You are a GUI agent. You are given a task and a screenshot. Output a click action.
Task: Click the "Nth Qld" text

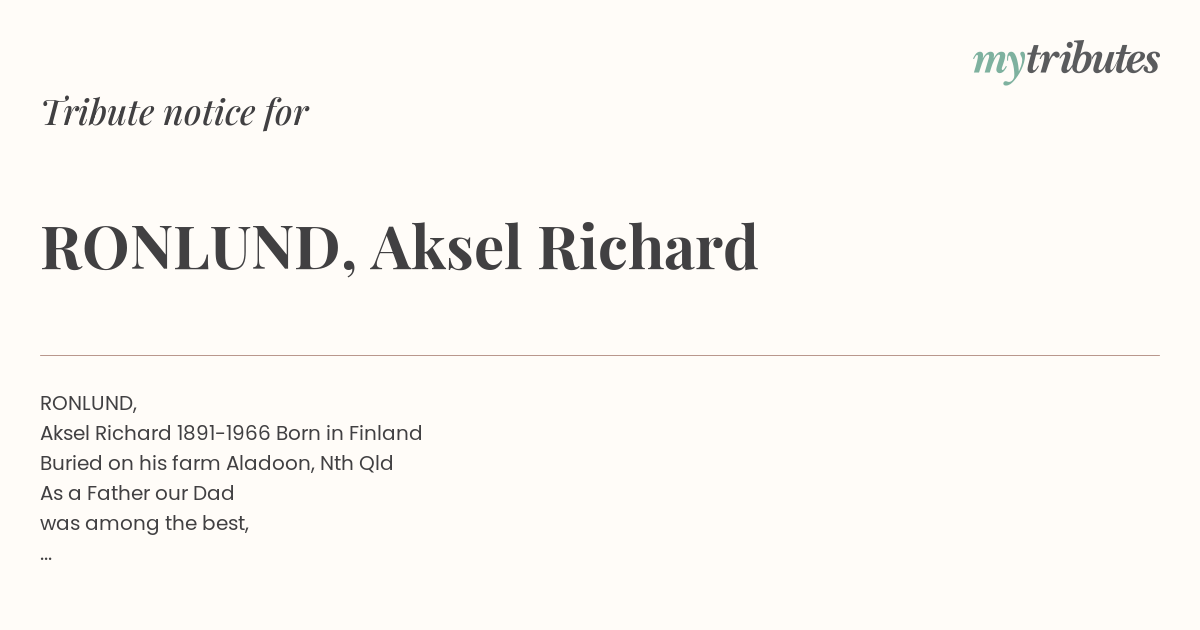tap(356, 463)
